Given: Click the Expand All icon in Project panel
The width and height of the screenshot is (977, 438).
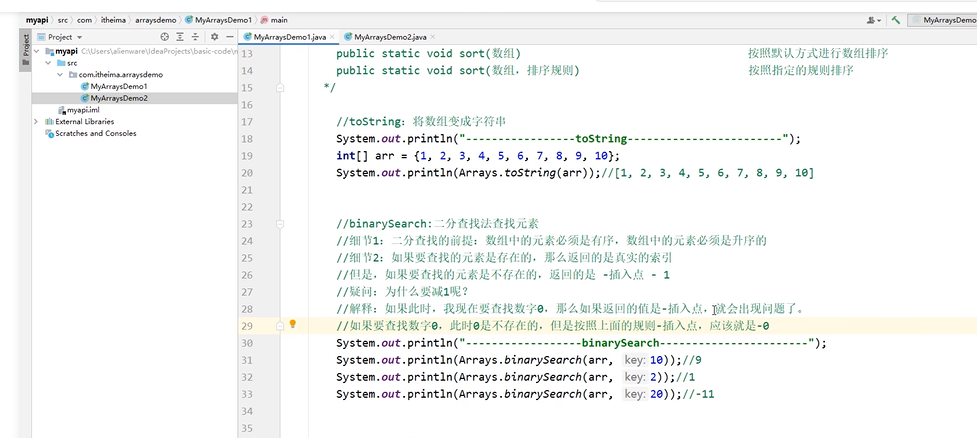Looking at the screenshot, I should (x=180, y=37).
